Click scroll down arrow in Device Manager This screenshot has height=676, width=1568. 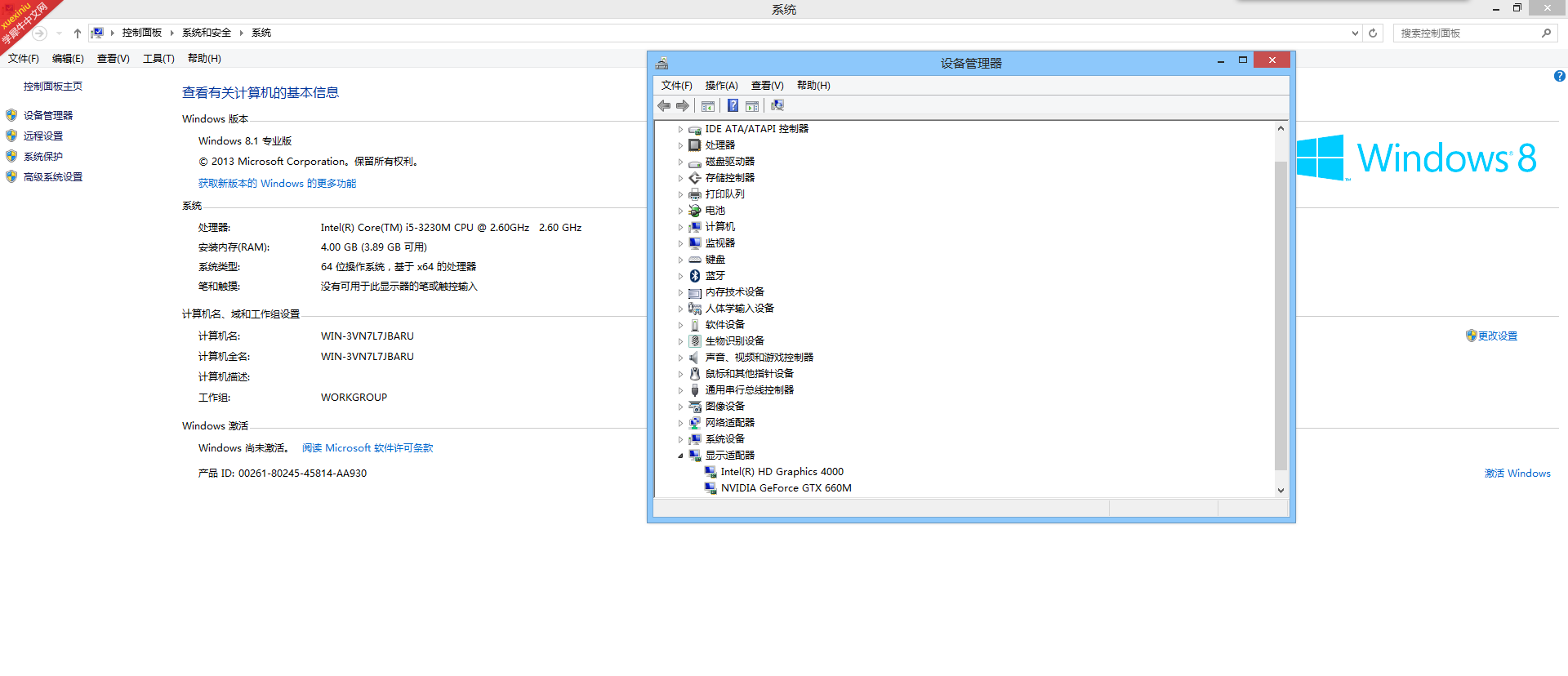(1281, 490)
